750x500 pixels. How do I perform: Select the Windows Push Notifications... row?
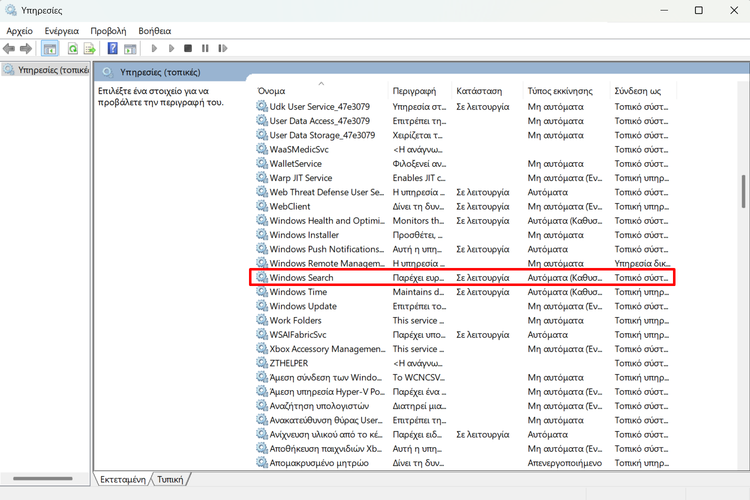point(463,249)
